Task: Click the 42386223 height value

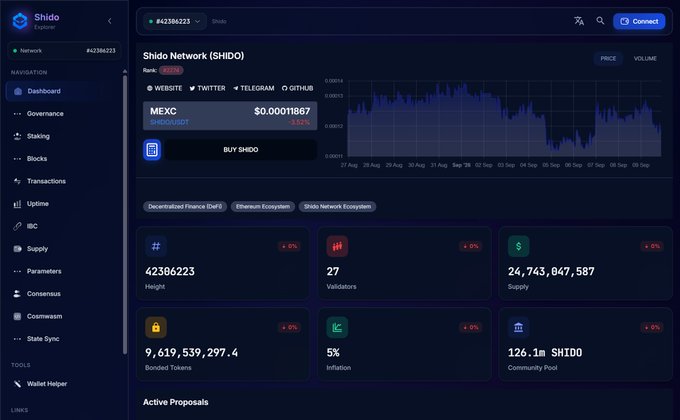Action: 170,272
